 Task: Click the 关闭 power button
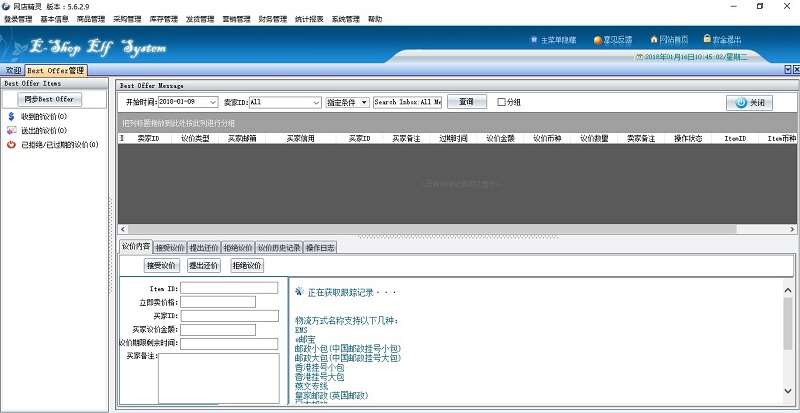click(749, 103)
